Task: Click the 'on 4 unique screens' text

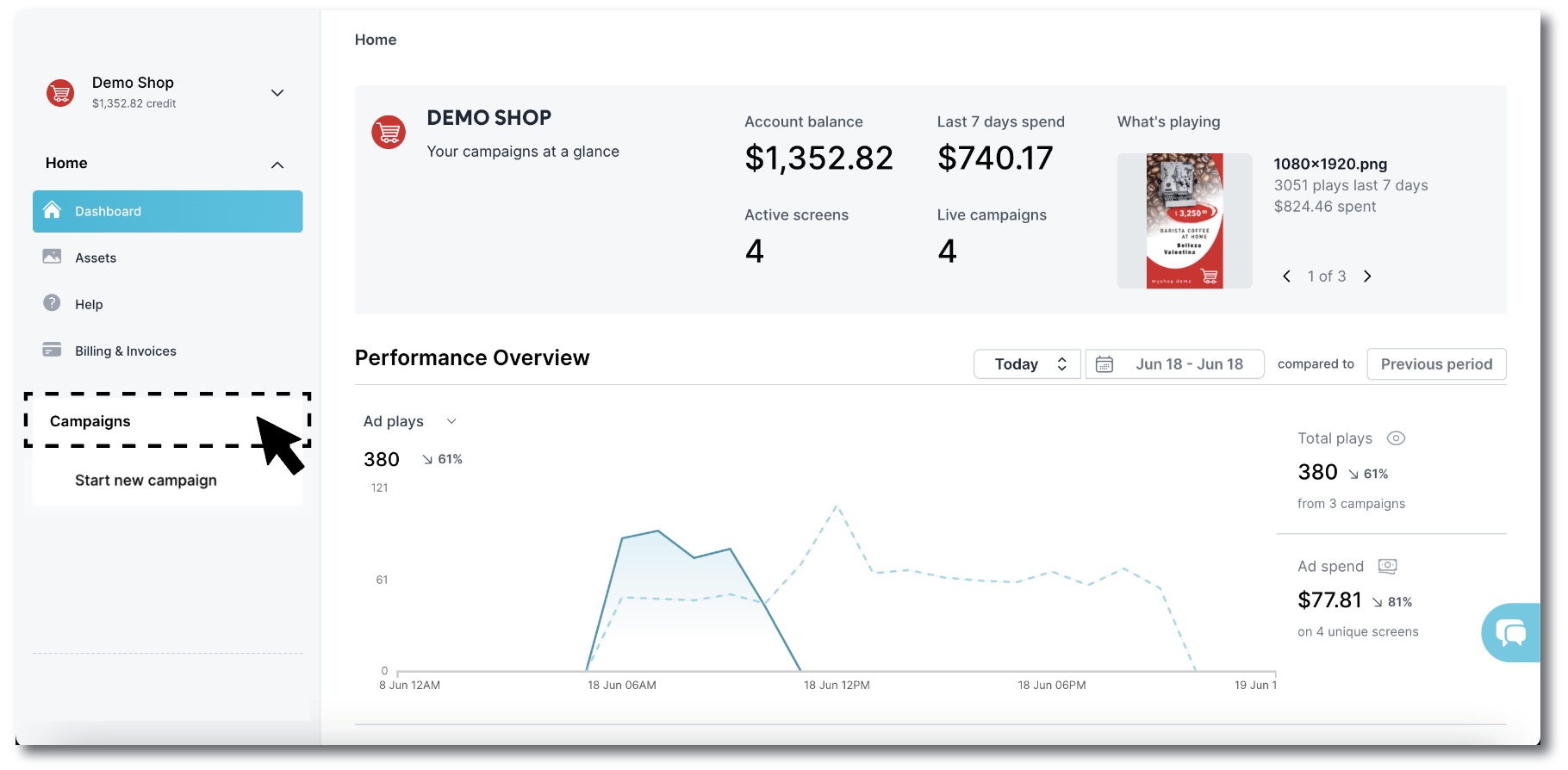Action: click(1358, 631)
